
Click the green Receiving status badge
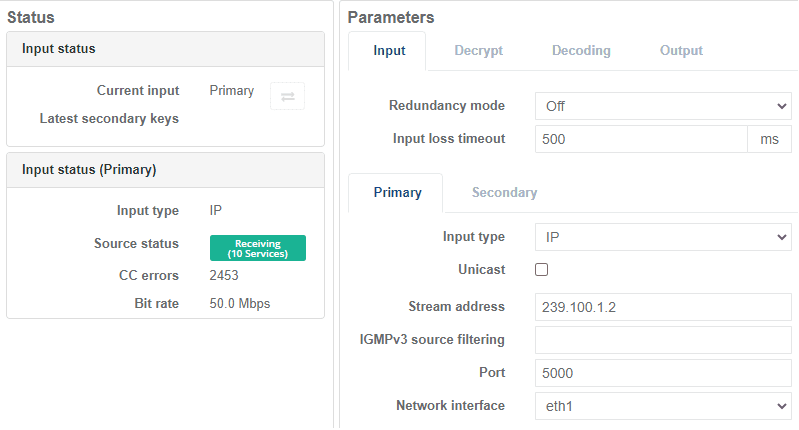(258, 248)
